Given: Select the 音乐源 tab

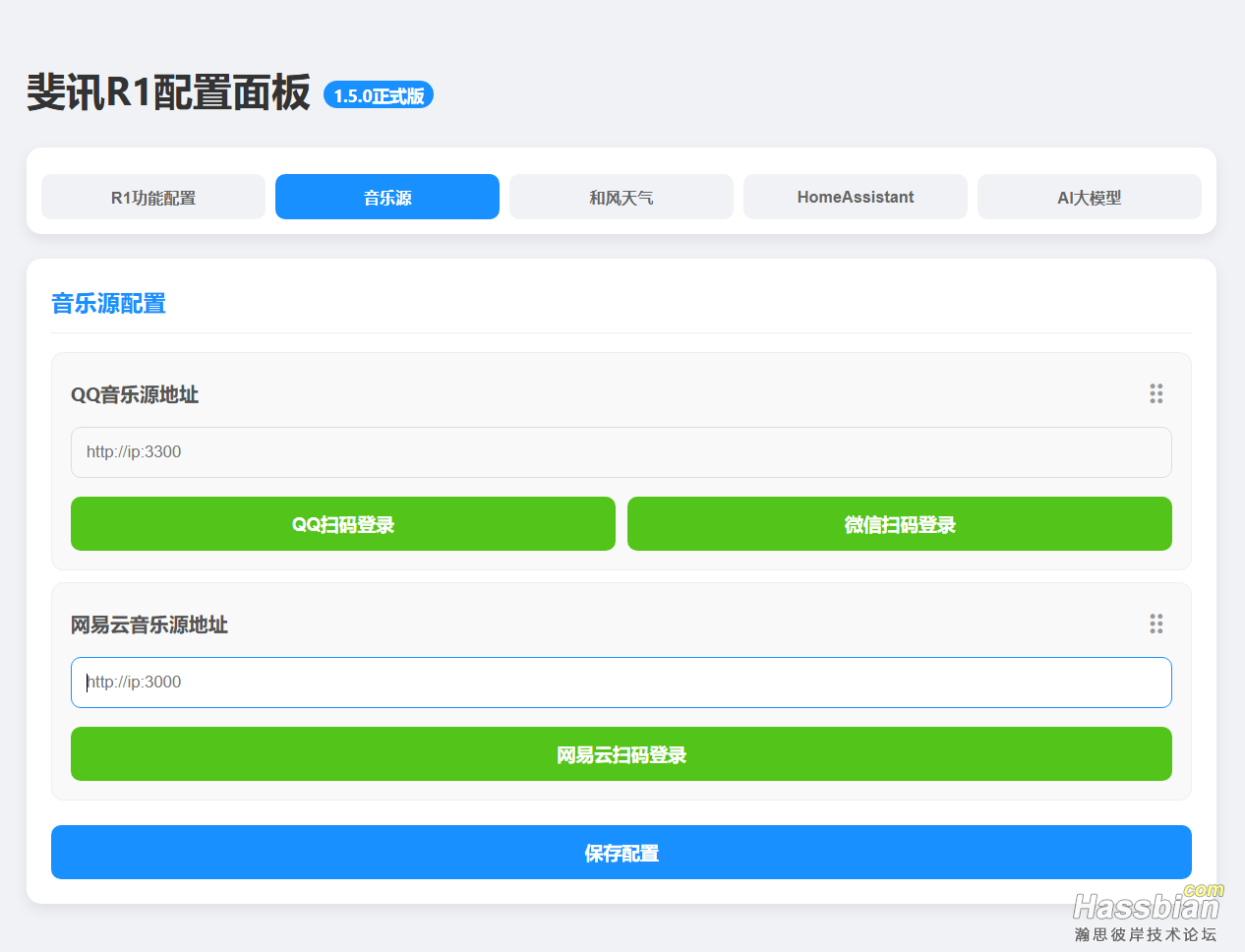Looking at the screenshot, I should [x=387, y=197].
